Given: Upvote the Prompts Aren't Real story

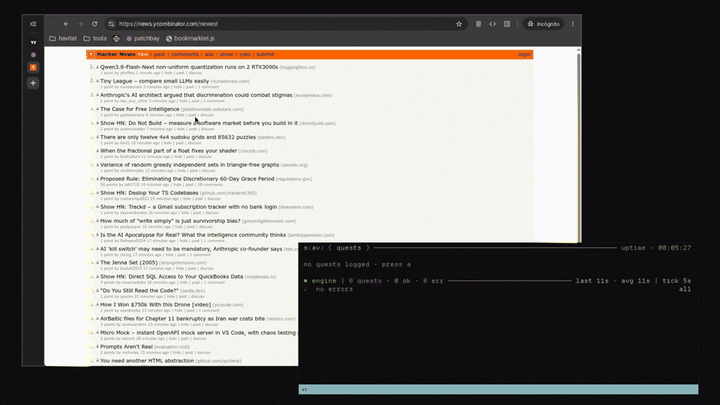Looking at the screenshot, I should coord(97,347).
